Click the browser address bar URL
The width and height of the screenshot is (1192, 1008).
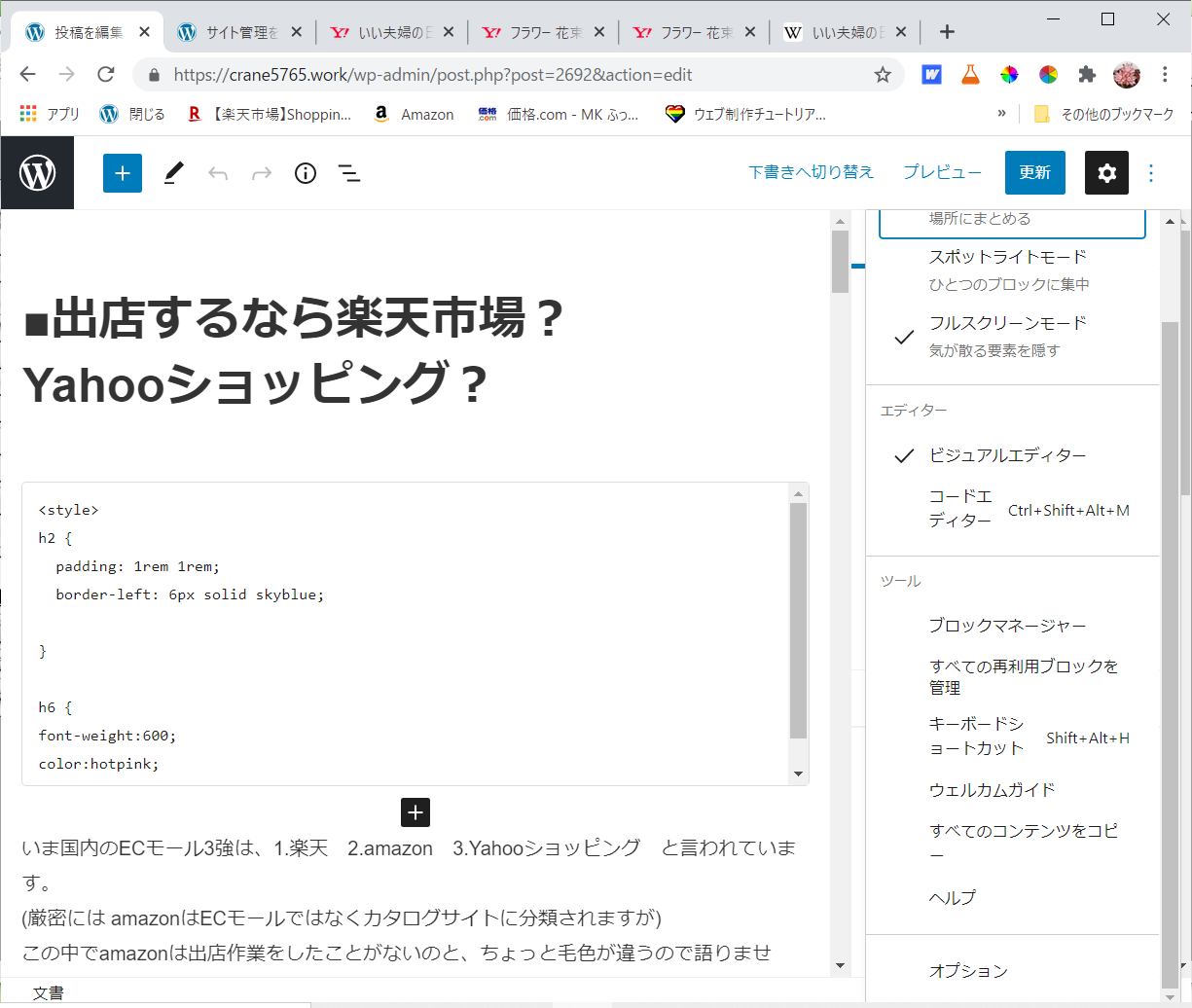tap(433, 75)
